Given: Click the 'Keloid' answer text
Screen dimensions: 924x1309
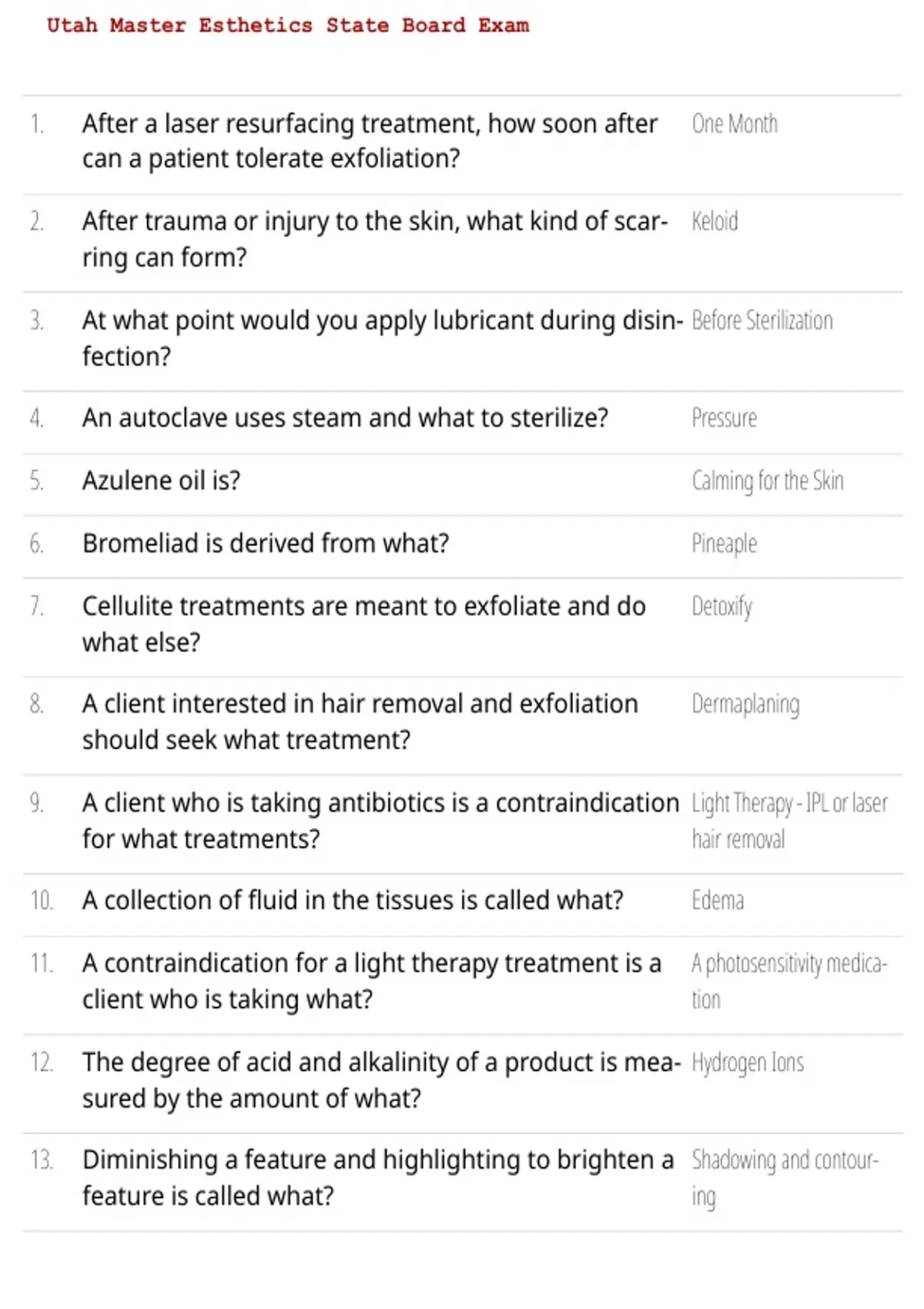Looking at the screenshot, I should coord(715,222).
